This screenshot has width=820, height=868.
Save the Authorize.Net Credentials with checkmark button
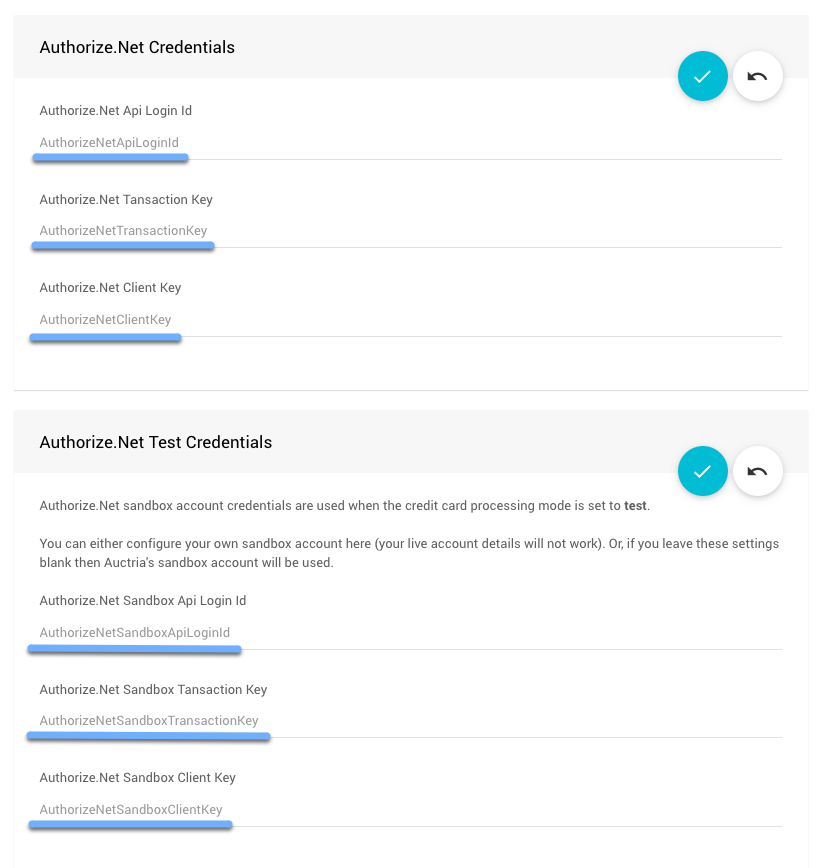coord(702,76)
